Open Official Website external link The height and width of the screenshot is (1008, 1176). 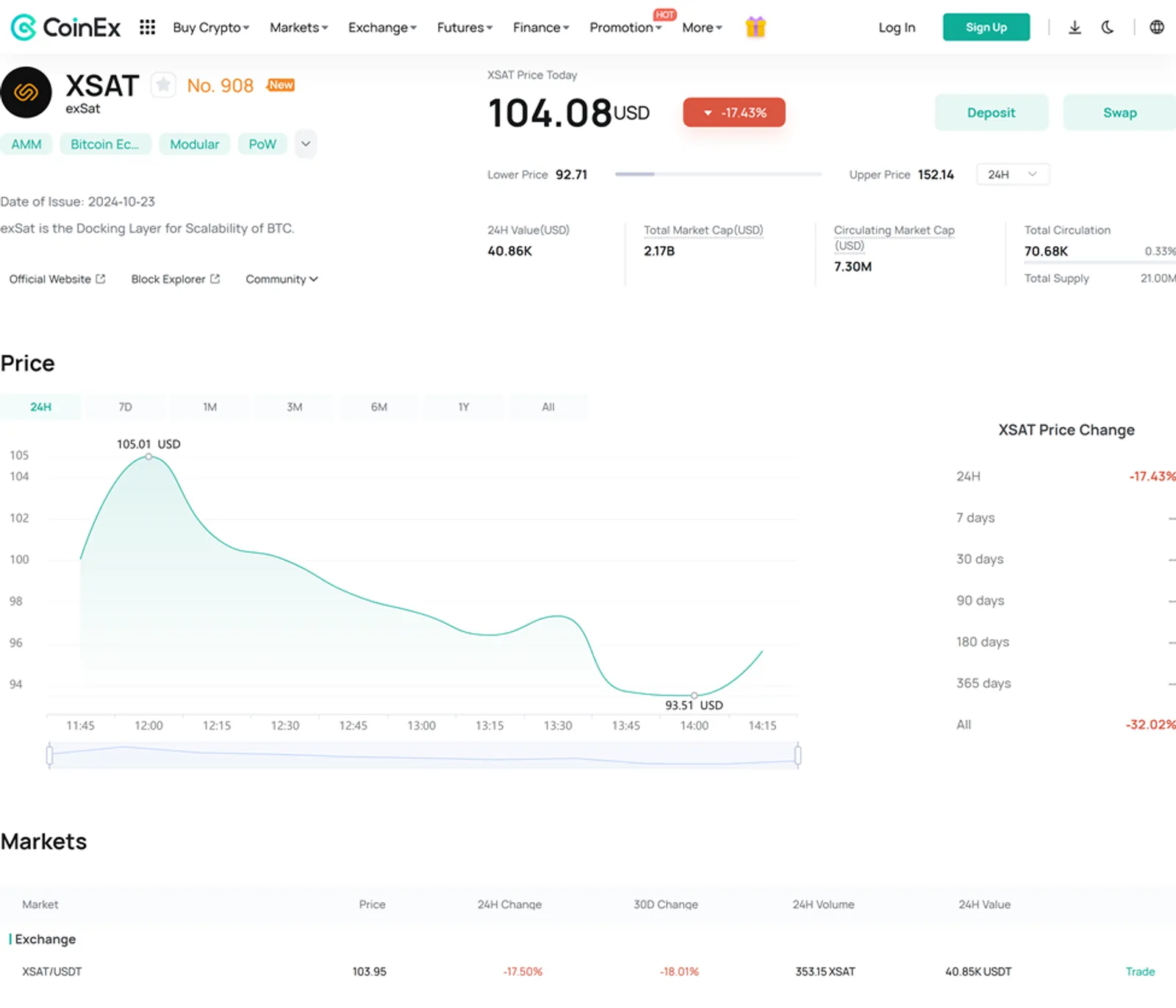point(57,279)
